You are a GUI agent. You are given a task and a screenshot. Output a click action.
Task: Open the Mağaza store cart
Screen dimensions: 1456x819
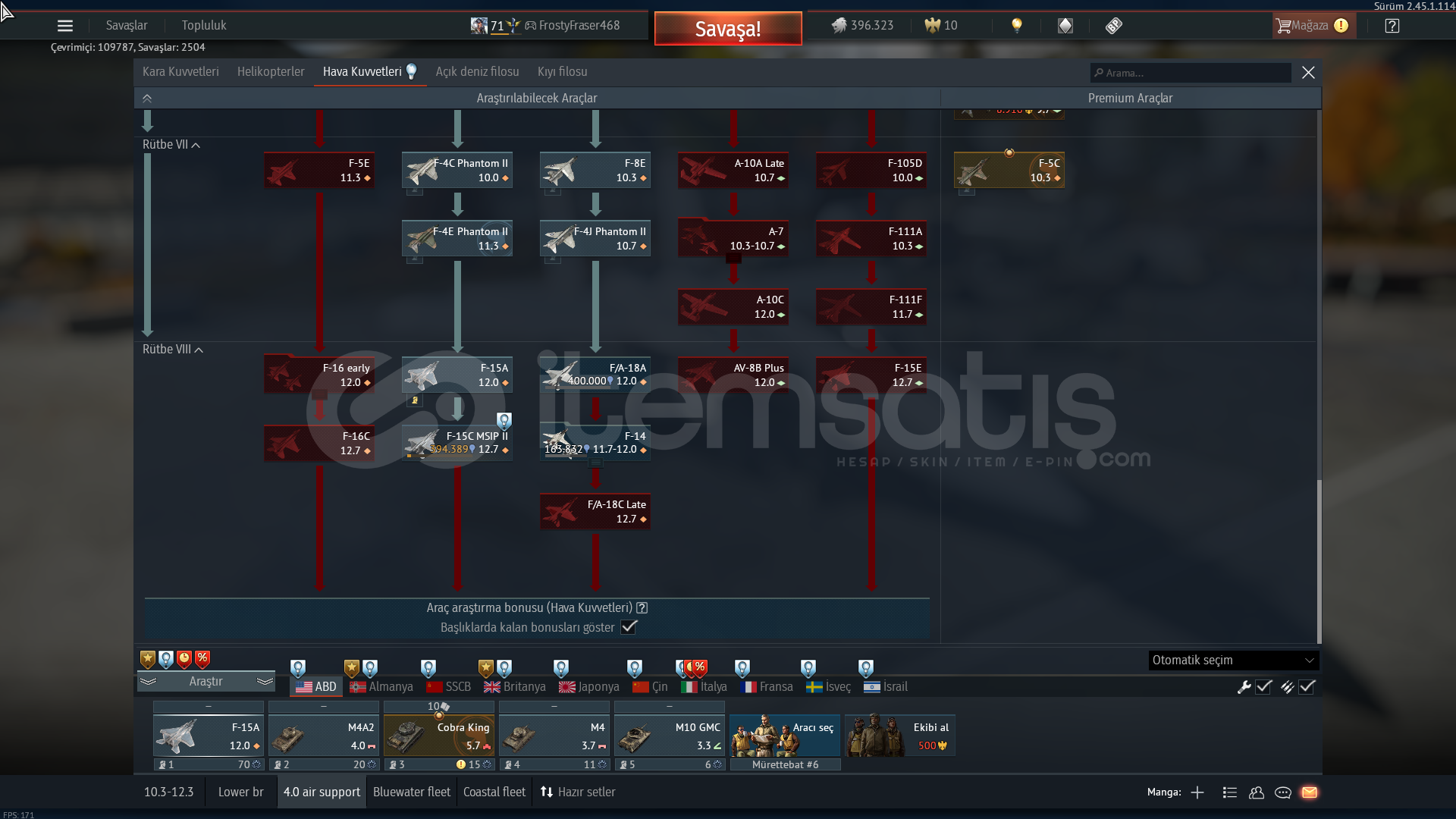[1313, 26]
